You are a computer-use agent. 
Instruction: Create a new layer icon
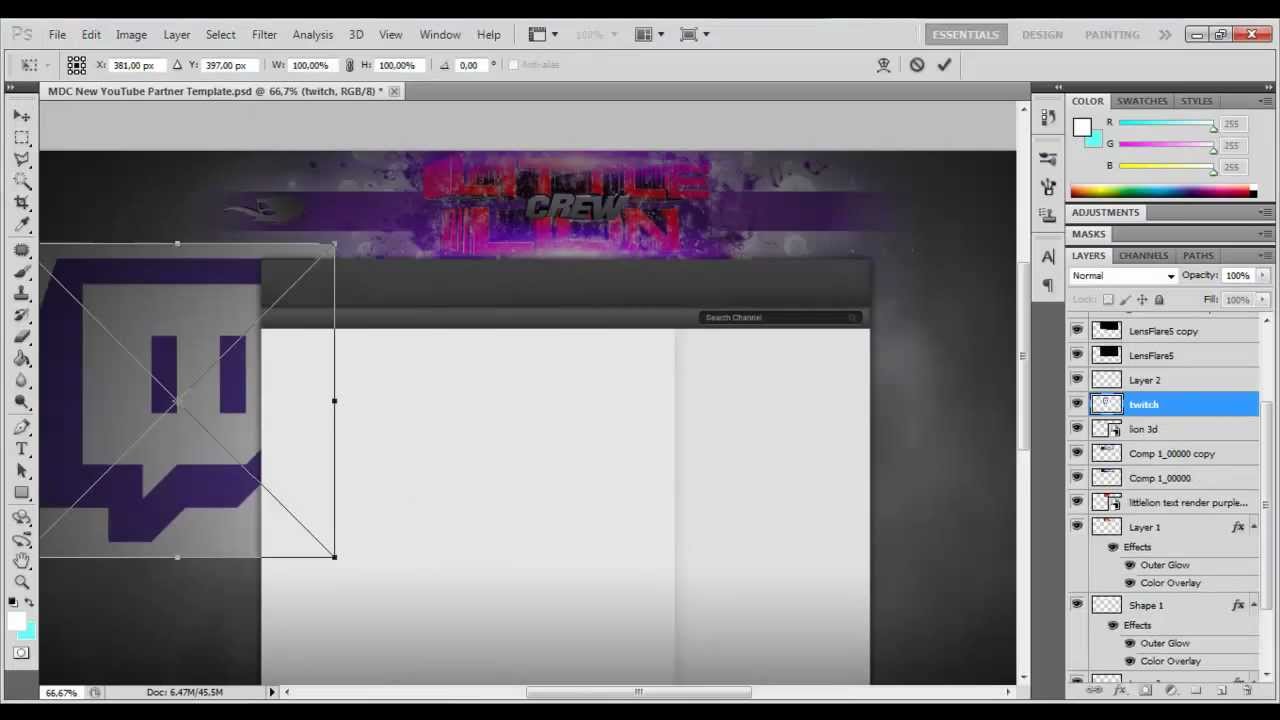click(x=1222, y=690)
